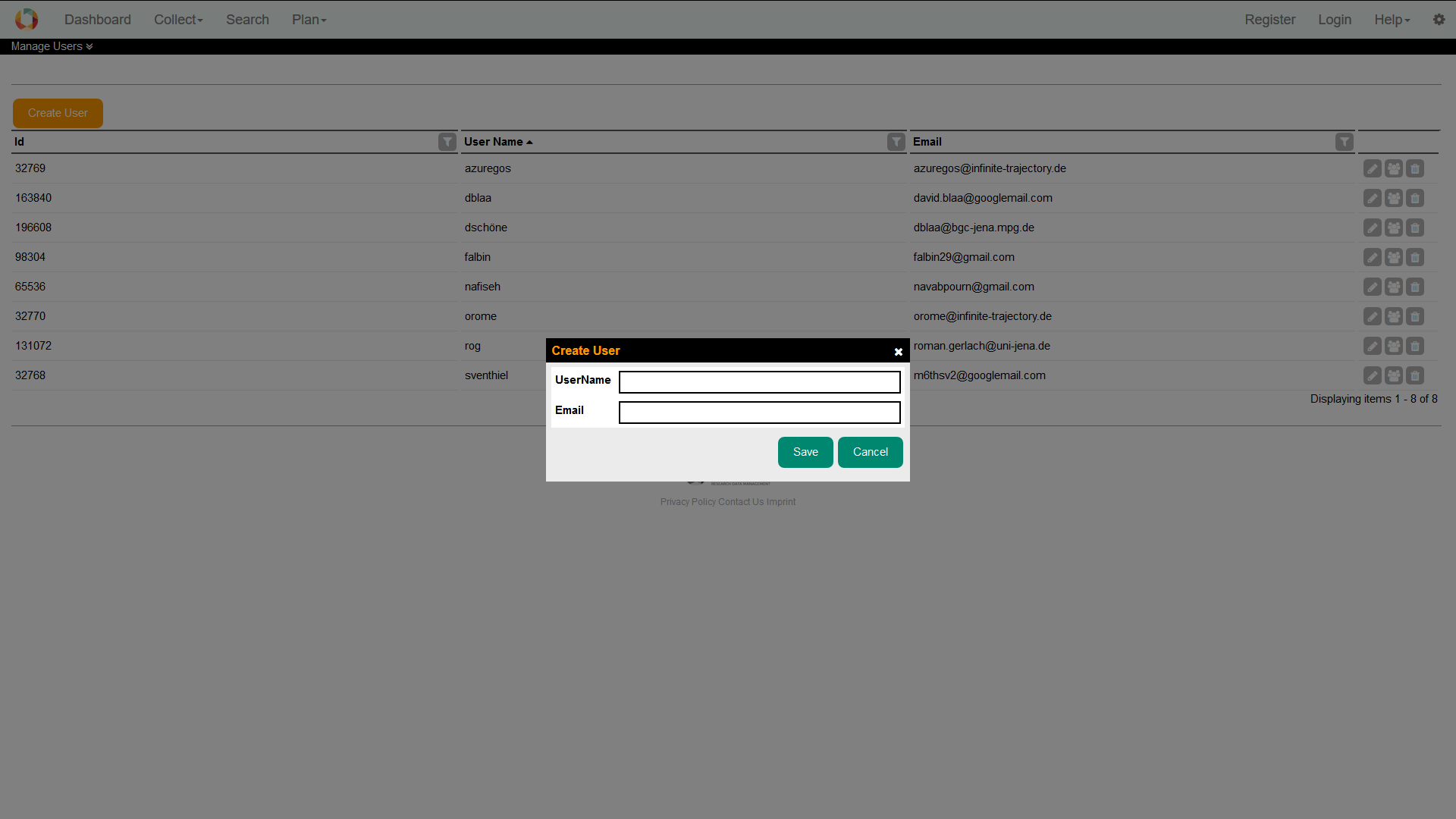The height and width of the screenshot is (819, 1456).
Task: Focus the UserName input field
Action: [x=759, y=382]
